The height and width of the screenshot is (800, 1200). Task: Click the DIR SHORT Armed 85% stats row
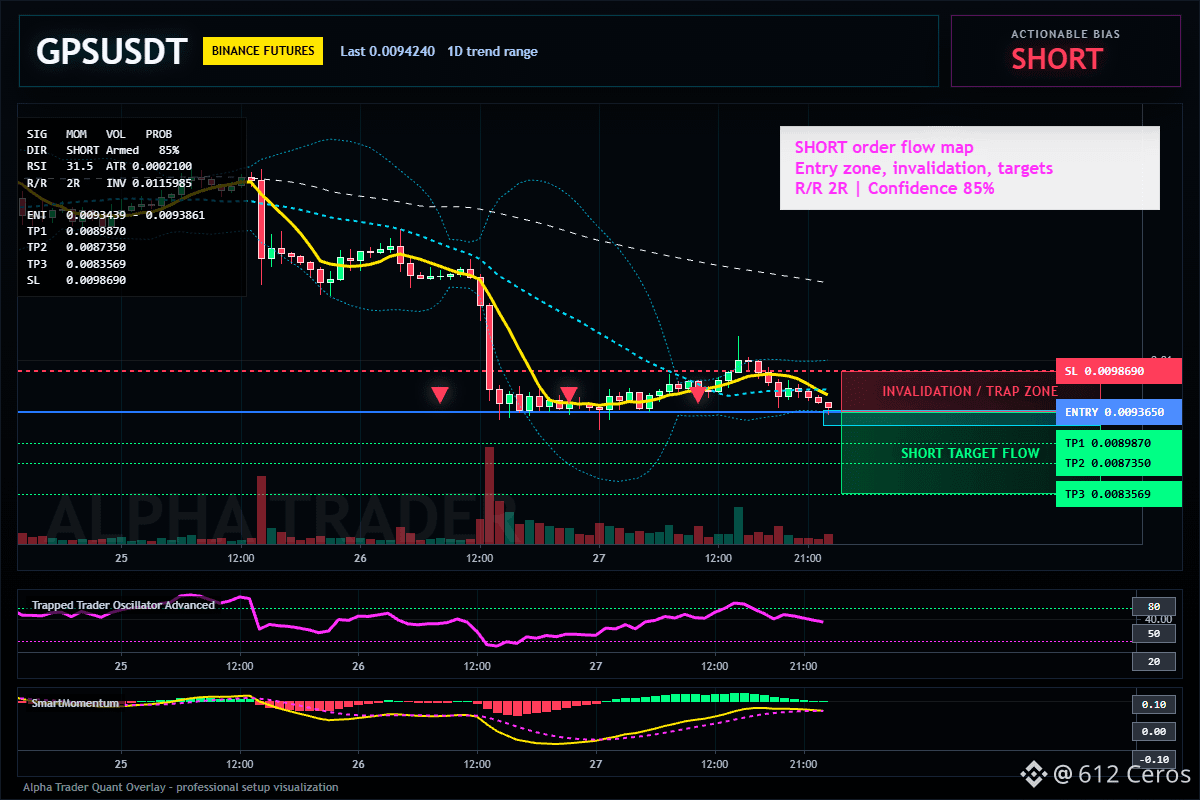103,149
